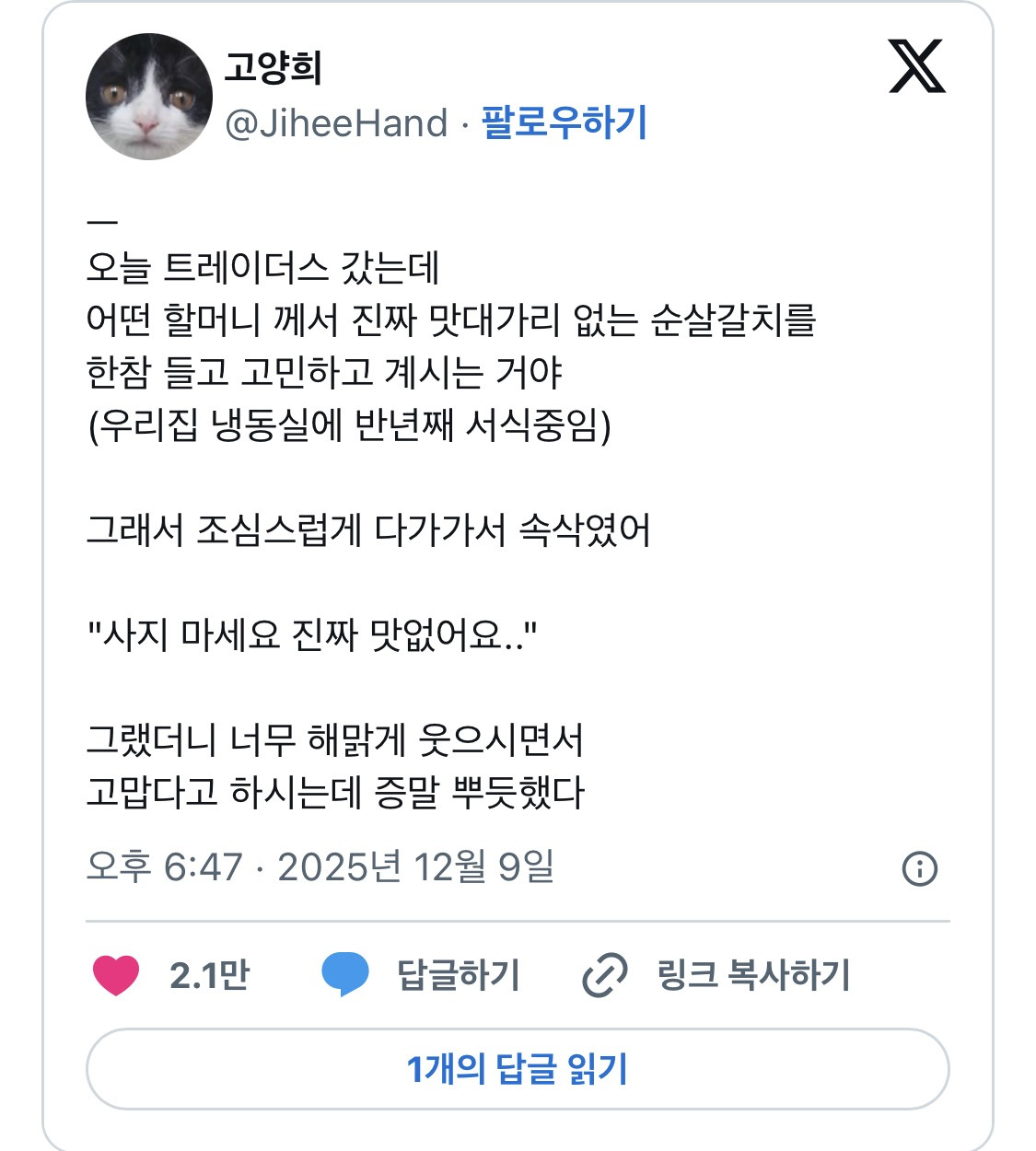
Task: Click the 답글하기 reply text
Action: [459, 975]
